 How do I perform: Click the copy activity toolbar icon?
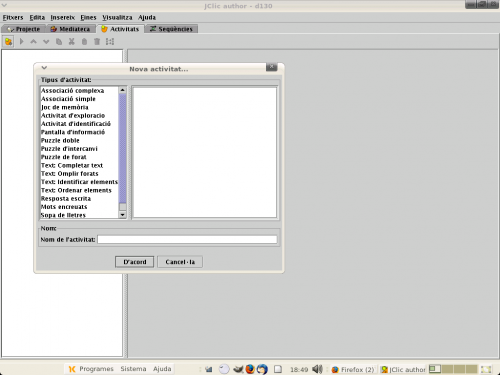pyautogui.click(x=59, y=42)
